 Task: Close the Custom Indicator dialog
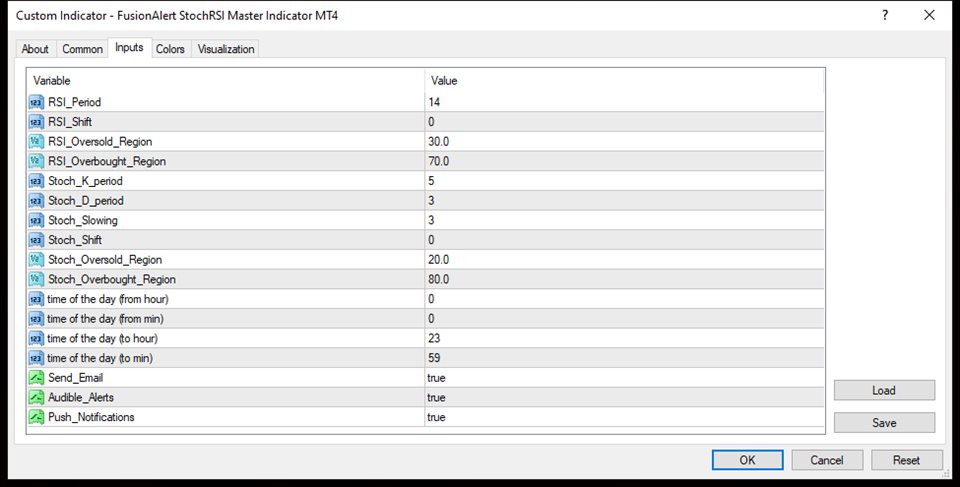[x=929, y=15]
